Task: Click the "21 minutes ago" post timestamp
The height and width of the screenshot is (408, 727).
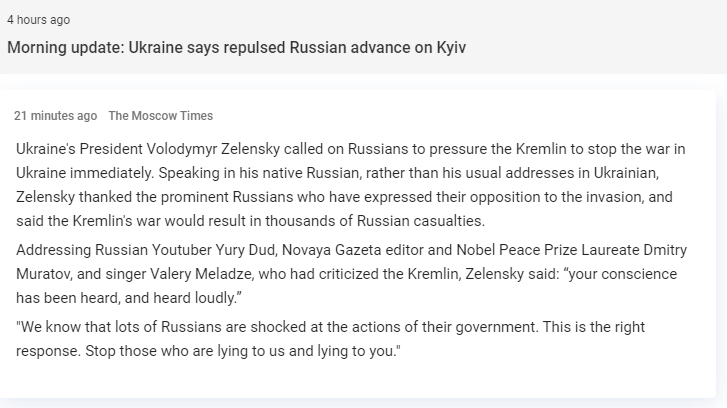Action: (x=55, y=116)
